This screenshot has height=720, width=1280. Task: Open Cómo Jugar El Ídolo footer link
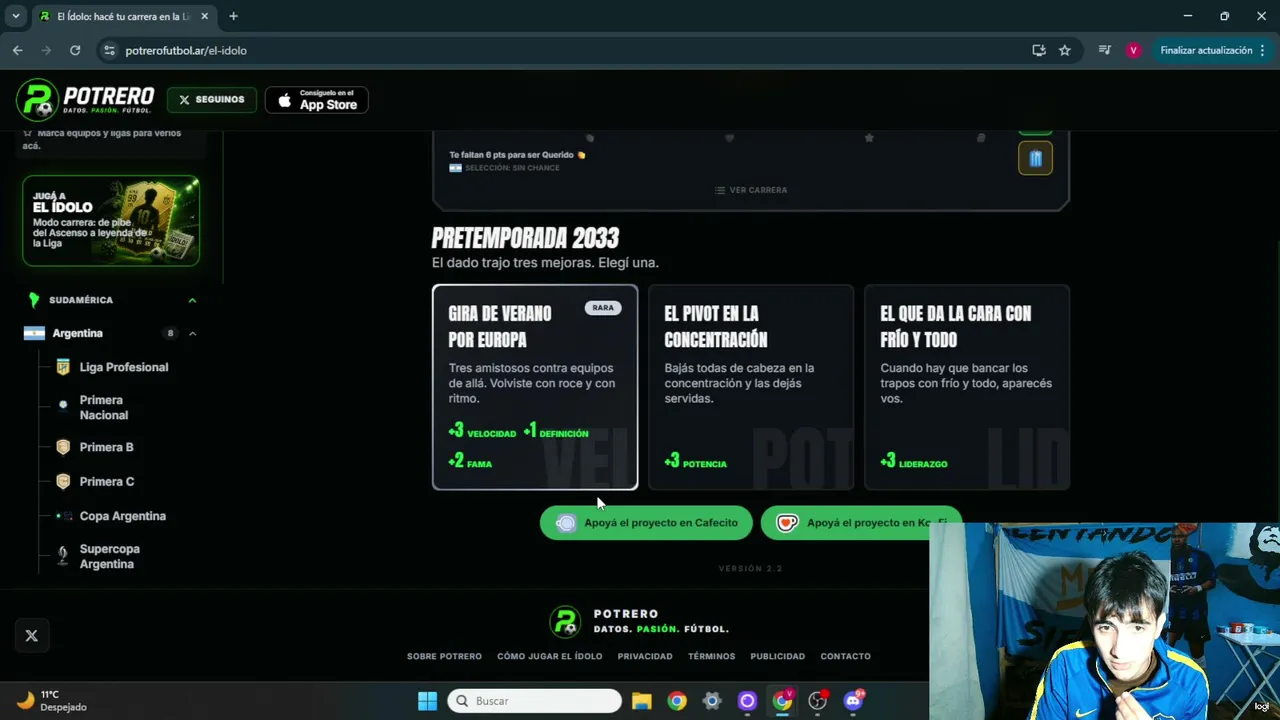click(x=550, y=656)
